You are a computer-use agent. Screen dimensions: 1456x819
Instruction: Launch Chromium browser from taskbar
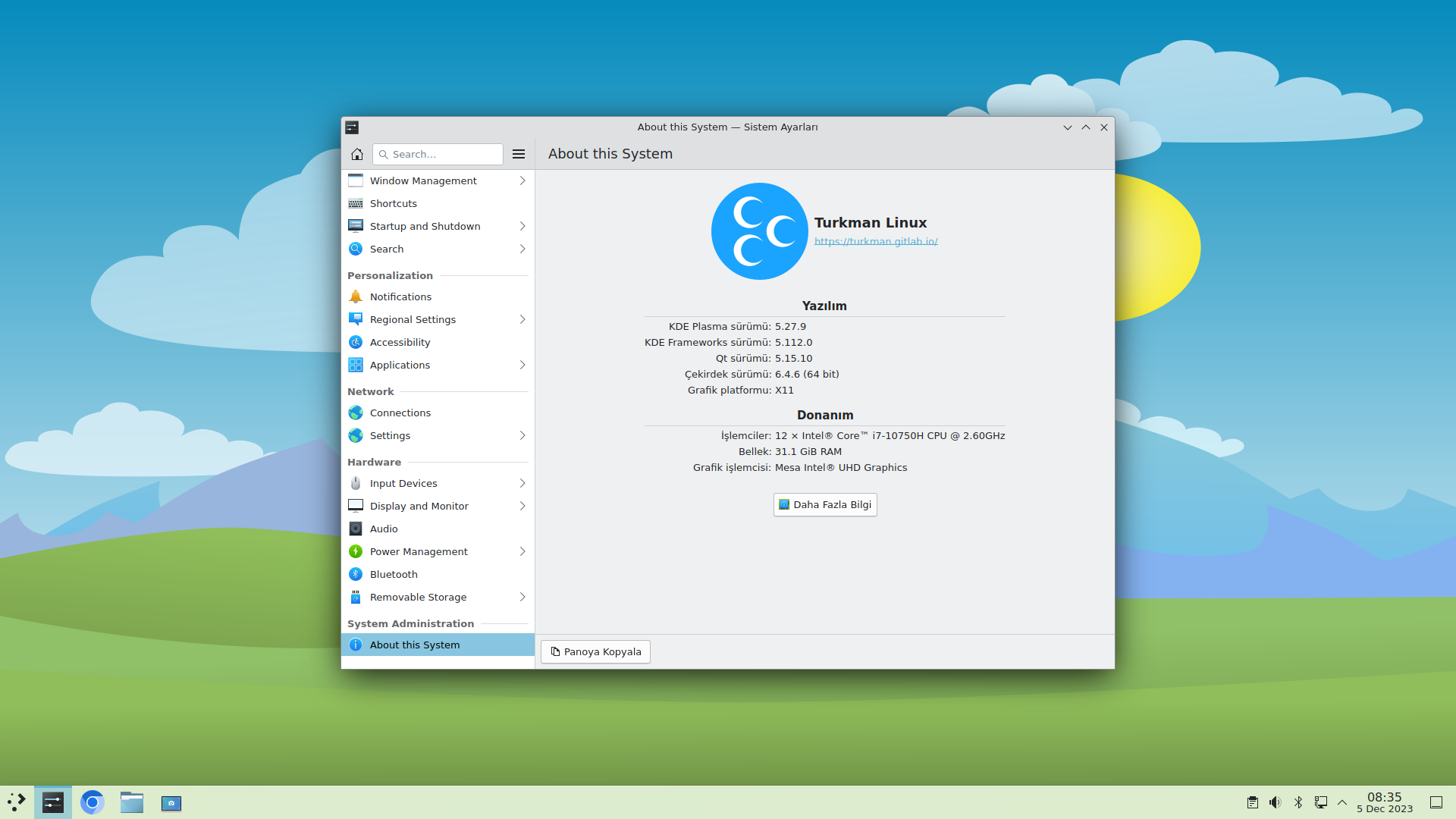pos(93,802)
